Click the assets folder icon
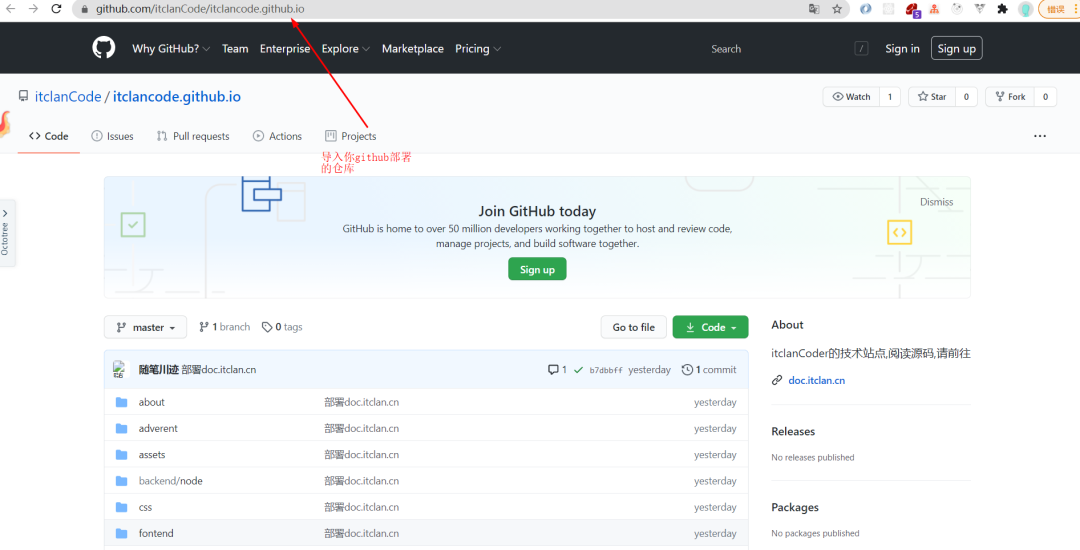The height and width of the screenshot is (550, 1080). tap(122, 454)
